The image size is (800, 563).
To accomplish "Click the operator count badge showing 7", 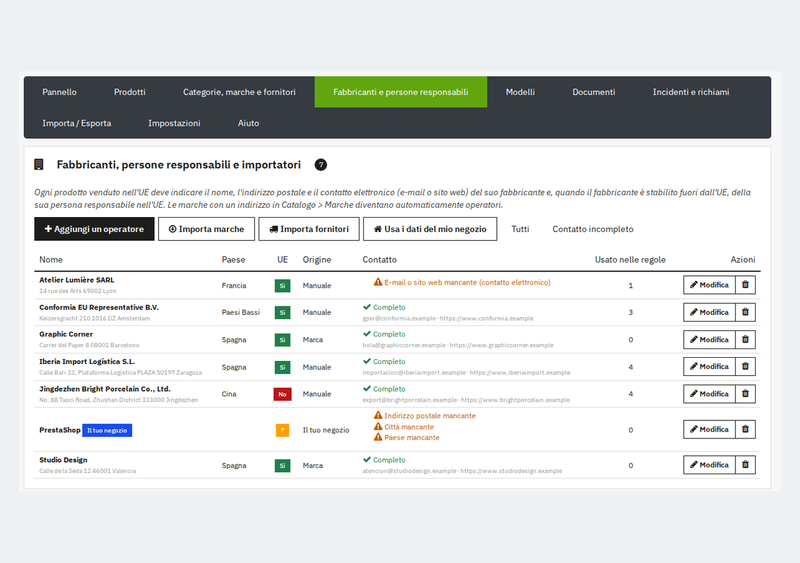I will pyautogui.click(x=320, y=165).
